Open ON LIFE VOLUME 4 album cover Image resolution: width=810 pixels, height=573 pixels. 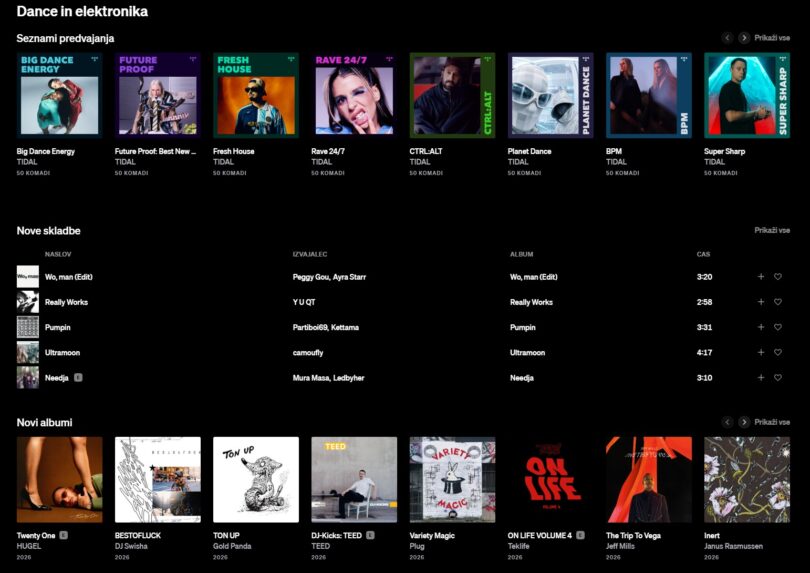550,479
